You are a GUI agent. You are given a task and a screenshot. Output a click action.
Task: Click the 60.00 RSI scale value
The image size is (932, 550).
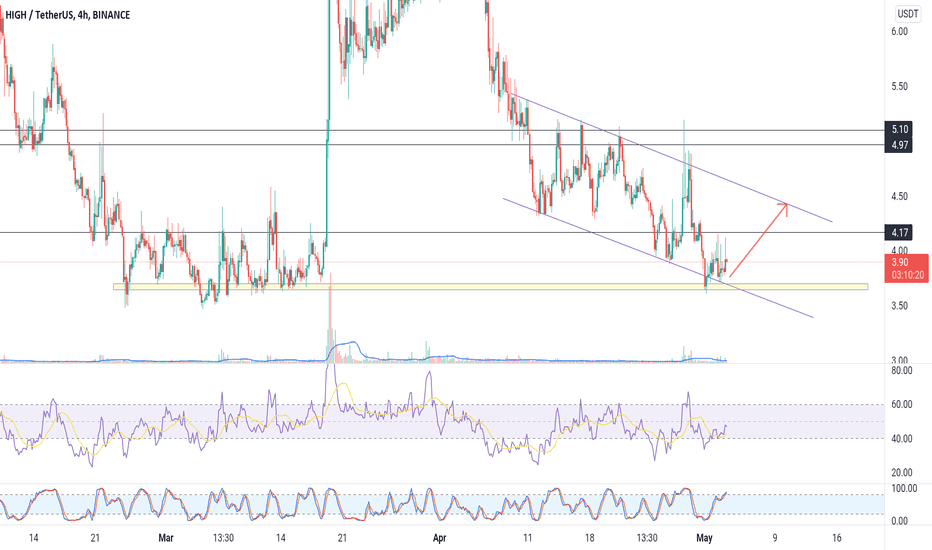pyautogui.click(x=902, y=404)
